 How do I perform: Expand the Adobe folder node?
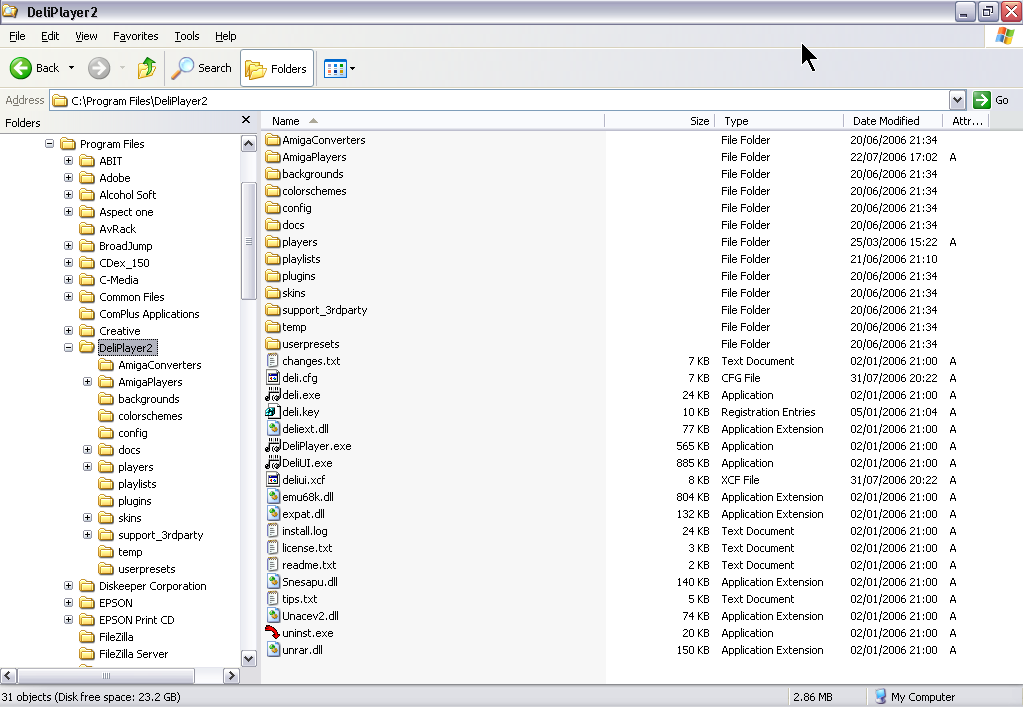69,177
